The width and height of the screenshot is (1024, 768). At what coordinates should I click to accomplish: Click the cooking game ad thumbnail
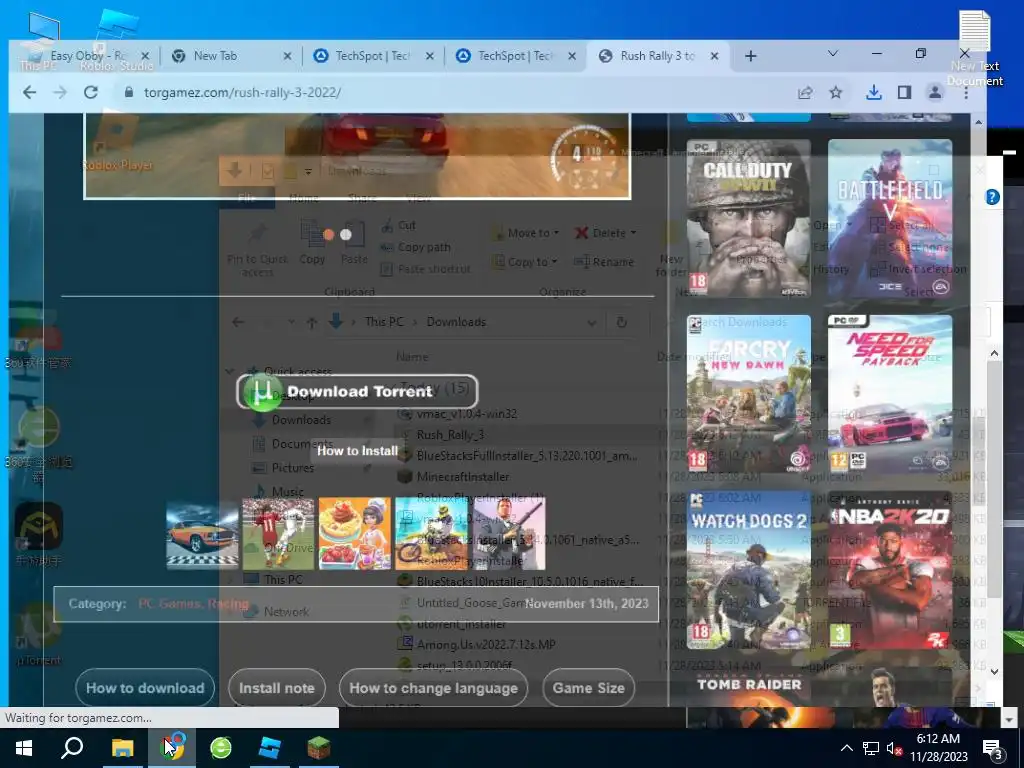pyautogui.click(x=355, y=534)
